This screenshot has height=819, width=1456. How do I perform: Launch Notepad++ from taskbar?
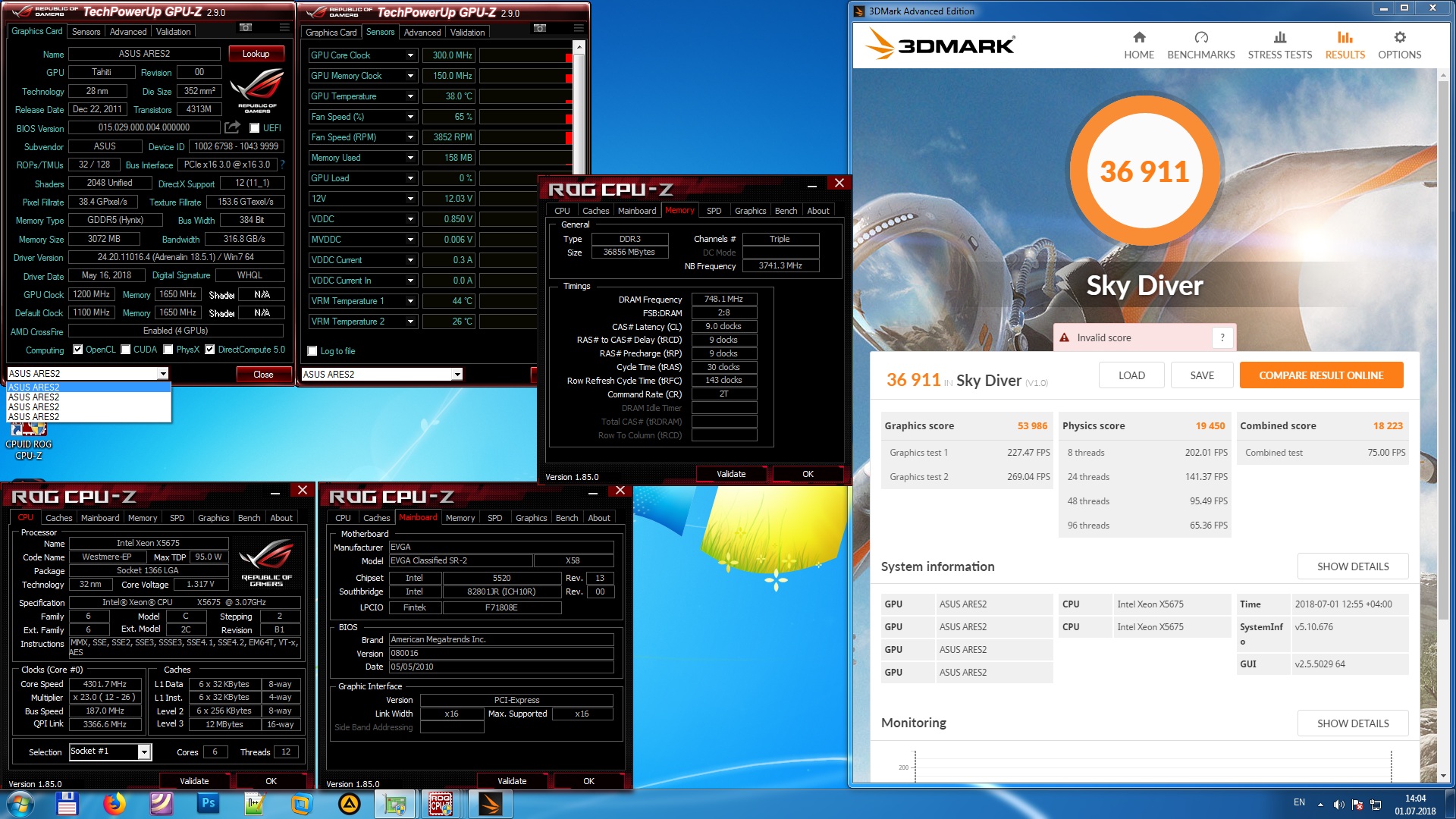pos(254,804)
